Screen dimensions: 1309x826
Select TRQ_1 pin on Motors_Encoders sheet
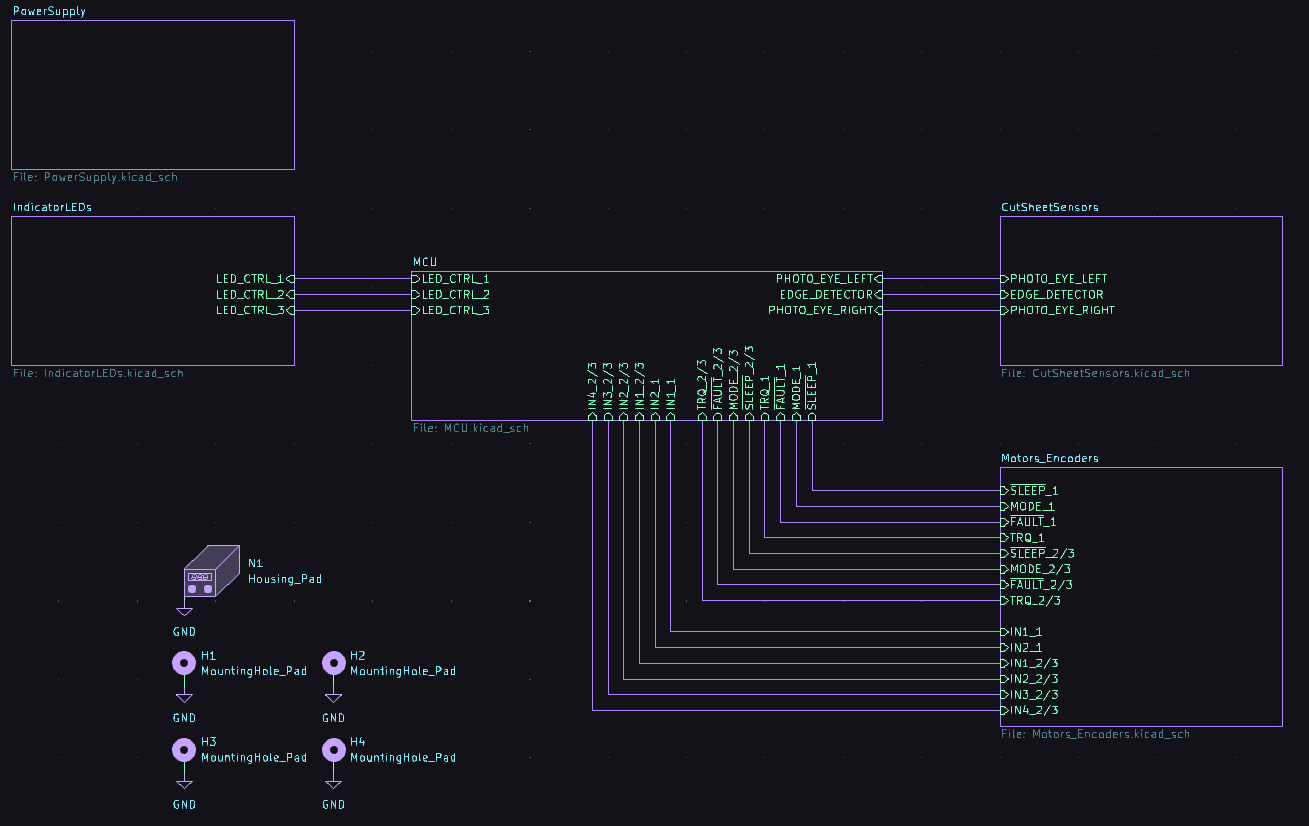[1023, 537]
